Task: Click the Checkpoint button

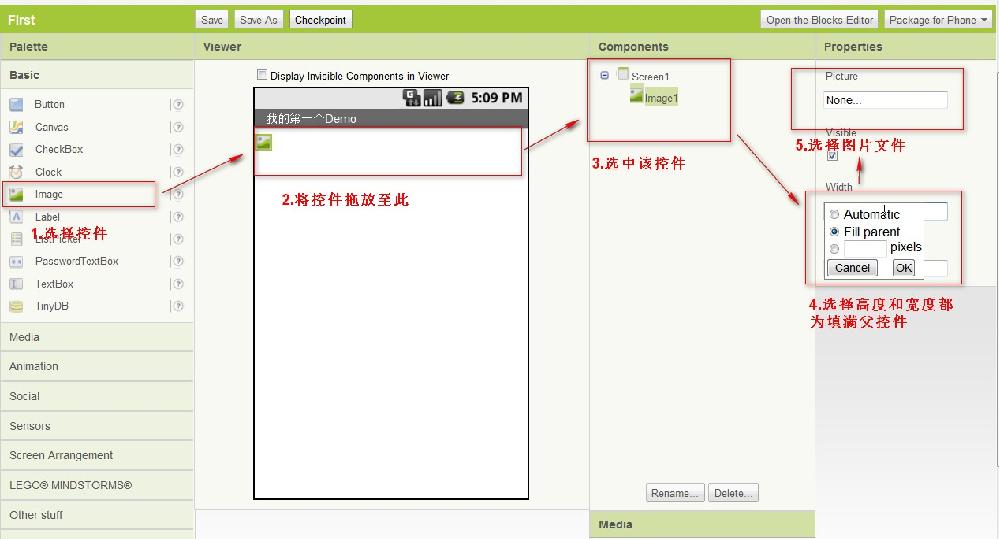Action: click(x=320, y=20)
